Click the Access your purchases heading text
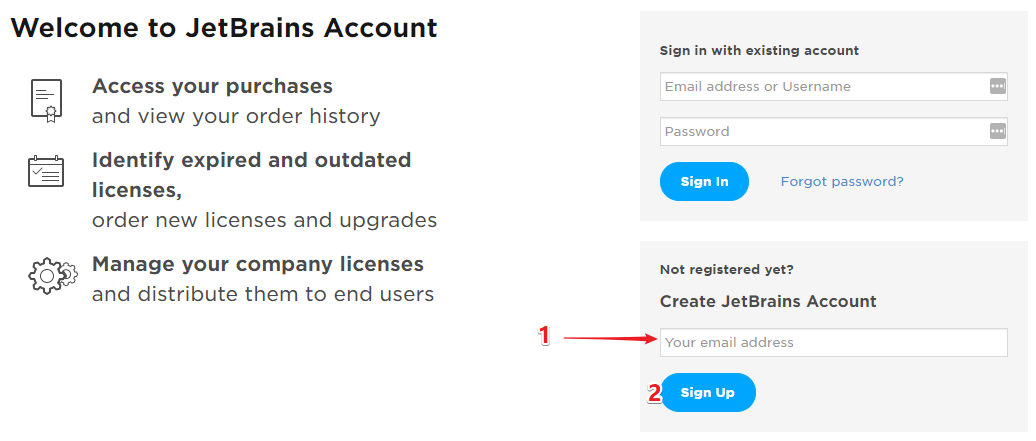Image resolution: width=1036 pixels, height=441 pixels. coord(212,87)
